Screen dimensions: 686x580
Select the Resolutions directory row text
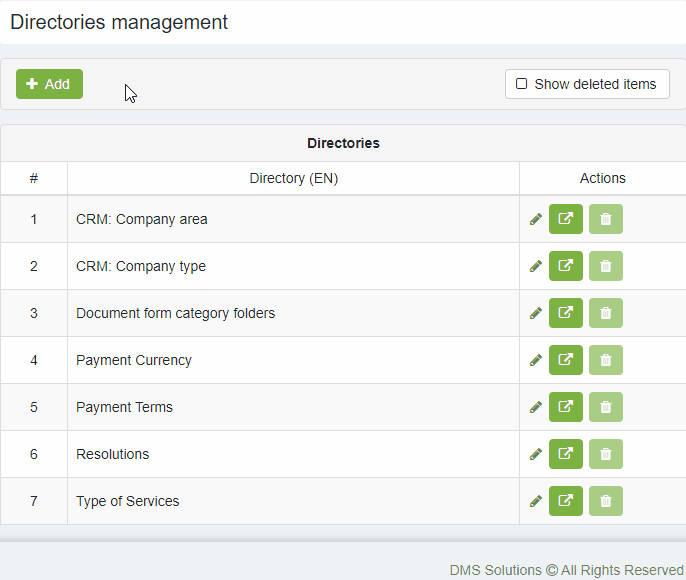pos(112,454)
